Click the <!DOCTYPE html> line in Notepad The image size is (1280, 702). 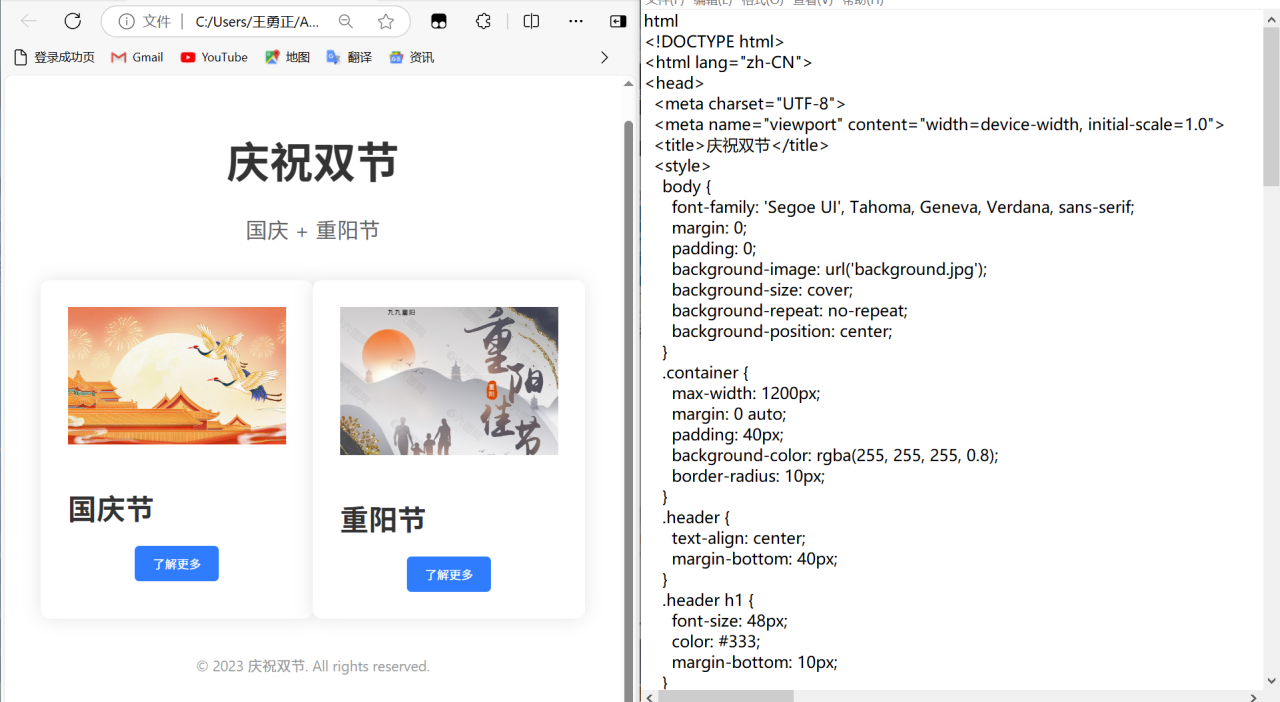click(x=714, y=42)
